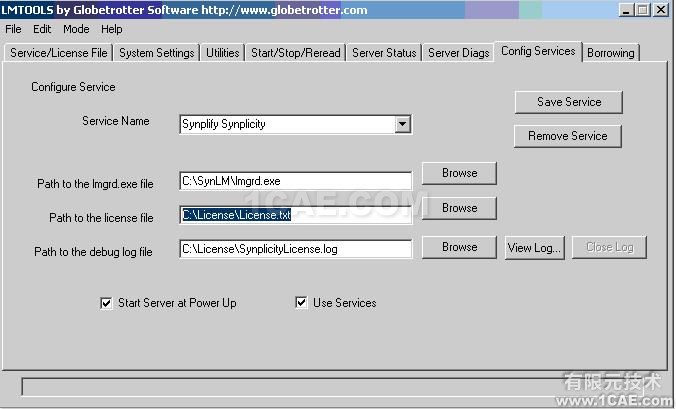Click the Close Log button
This screenshot has width=676, height=409.
pos(609,247)
